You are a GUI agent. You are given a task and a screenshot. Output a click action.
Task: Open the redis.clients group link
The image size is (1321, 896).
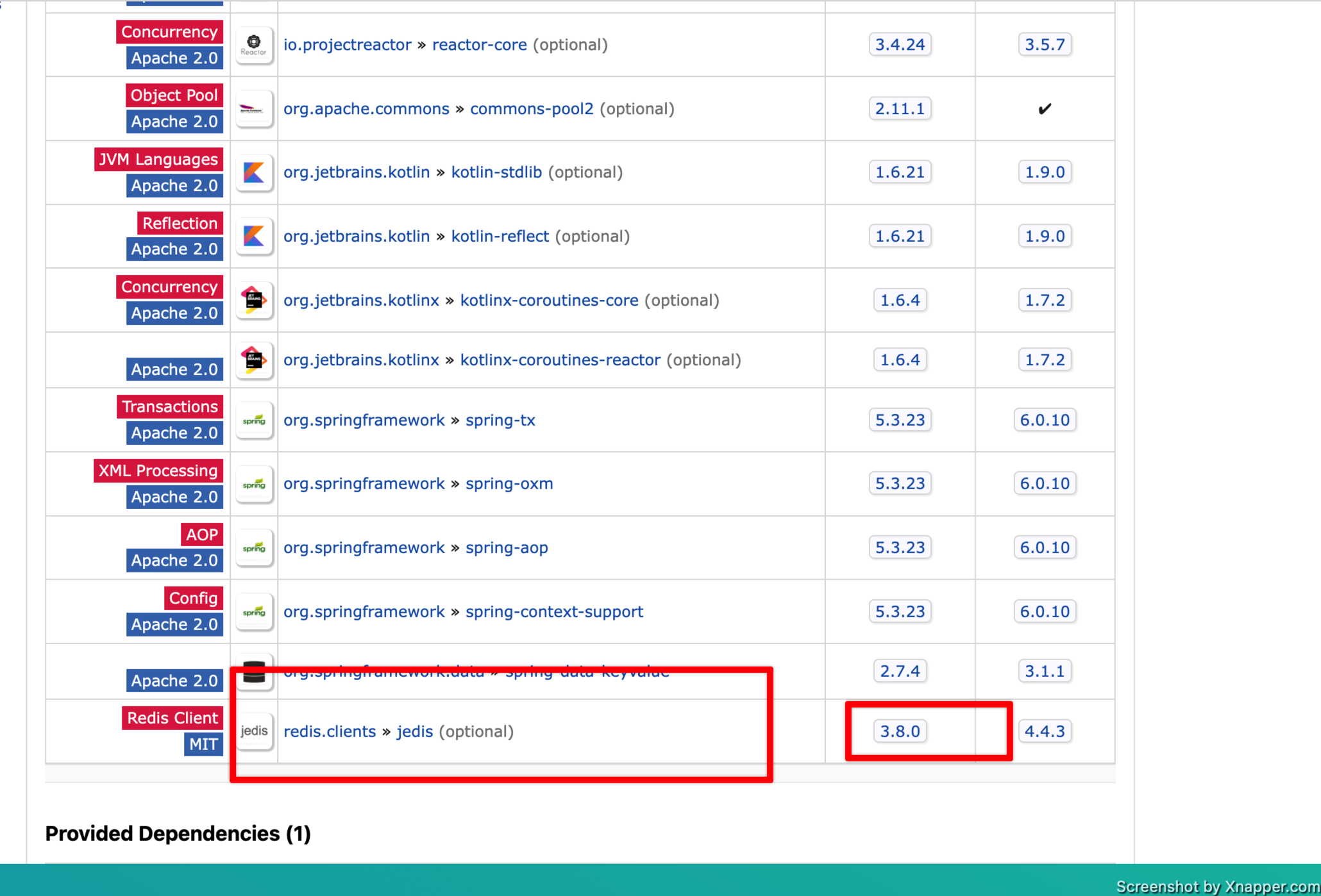(330, 731)
